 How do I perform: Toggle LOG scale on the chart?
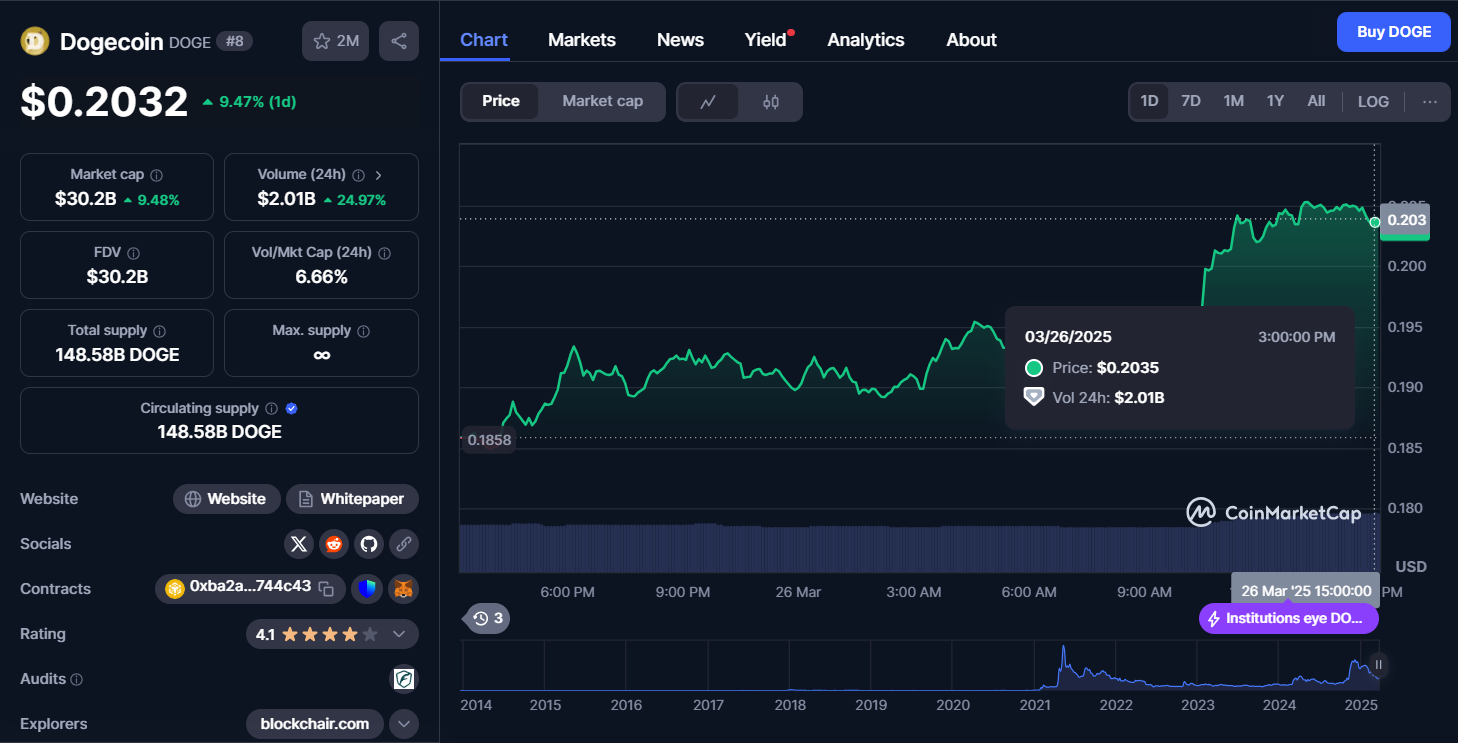1373,101
